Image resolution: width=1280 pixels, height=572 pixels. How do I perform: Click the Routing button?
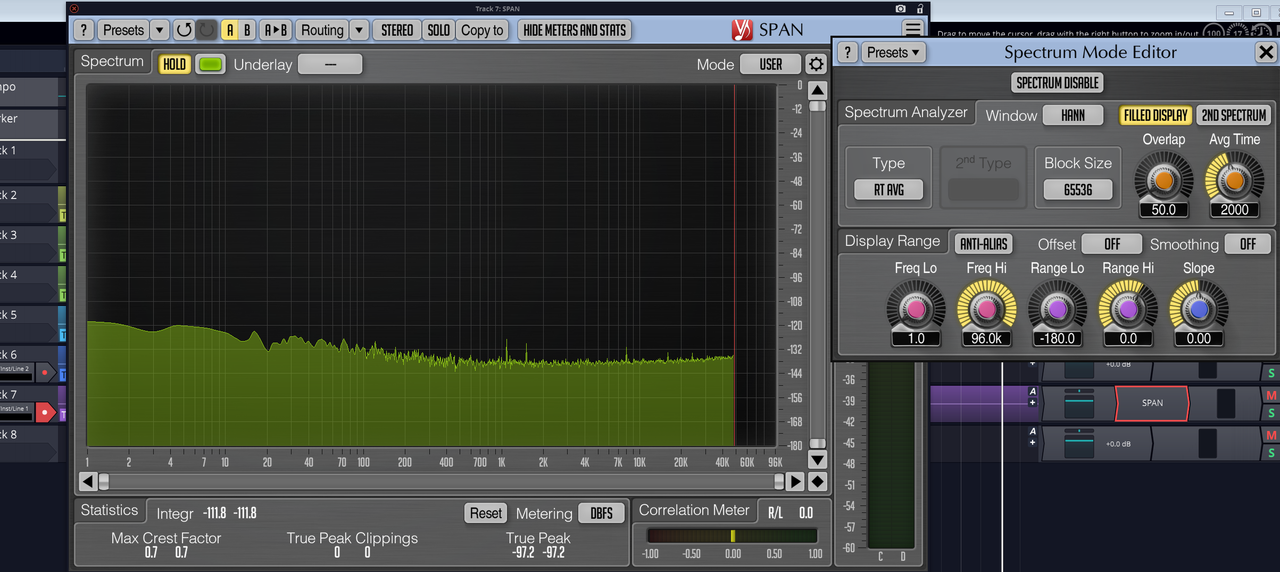322,30
